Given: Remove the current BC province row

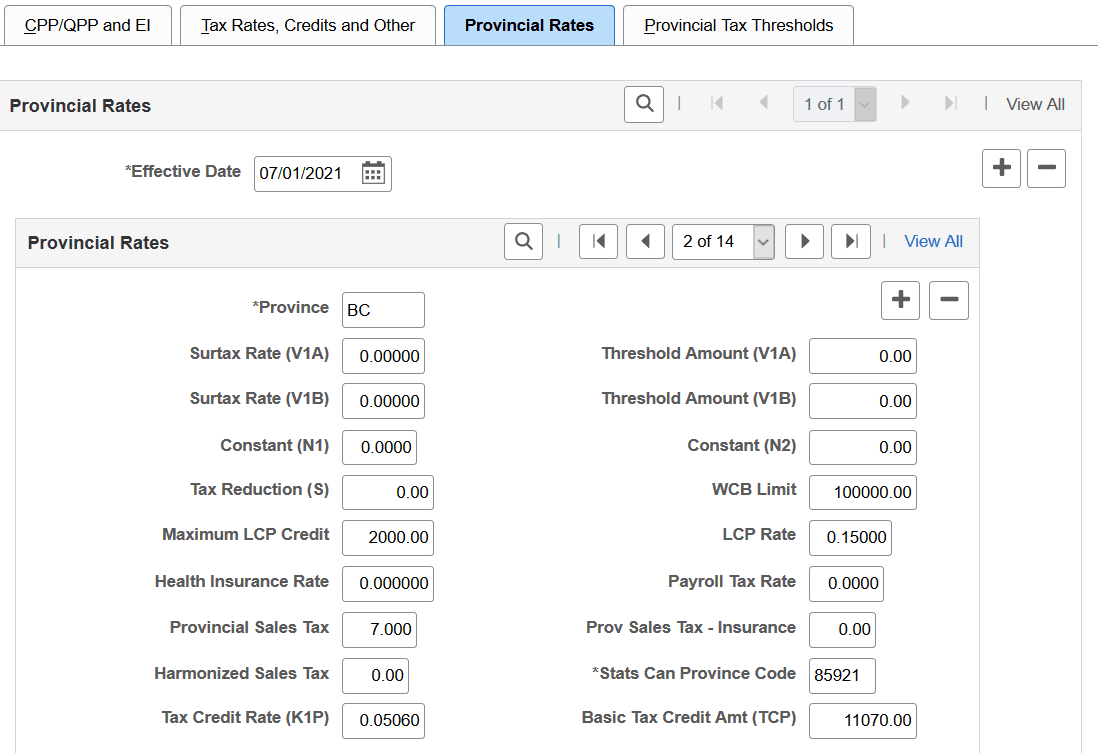Looking at the screenshot, I should (x=948, y=300).
